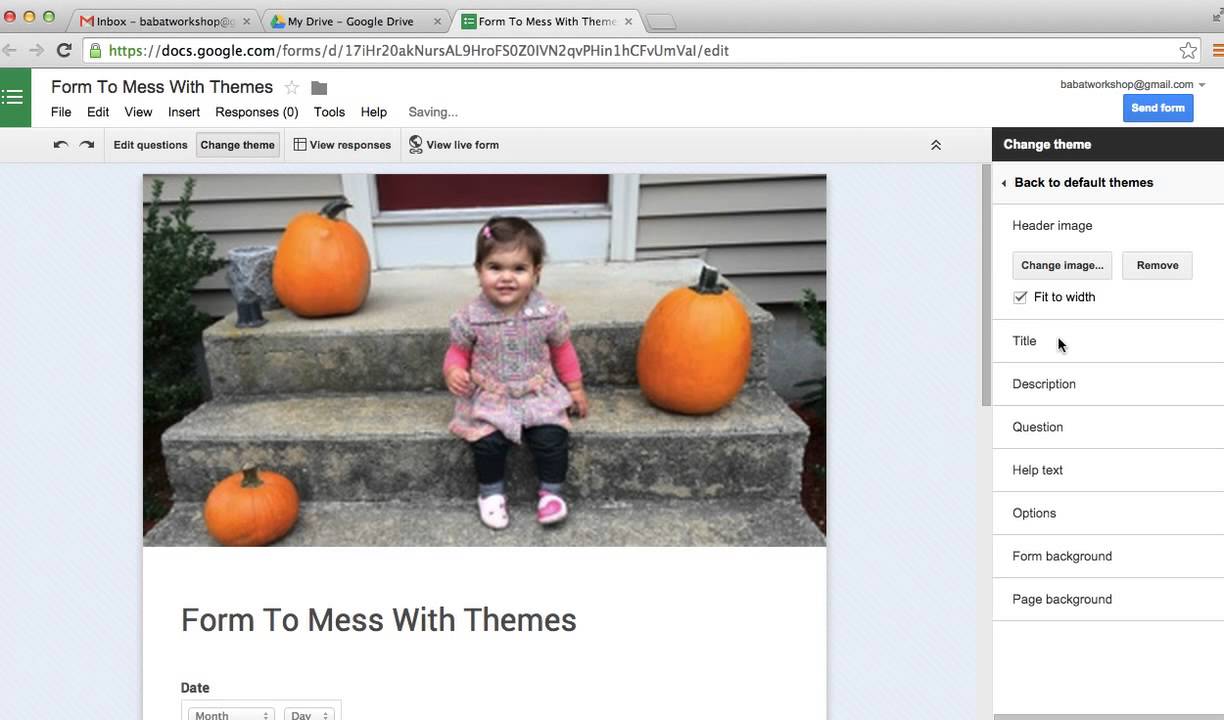Expand the Page background section
The width and height of the screenshot is (1224, 720).
tap(1108, 599)
